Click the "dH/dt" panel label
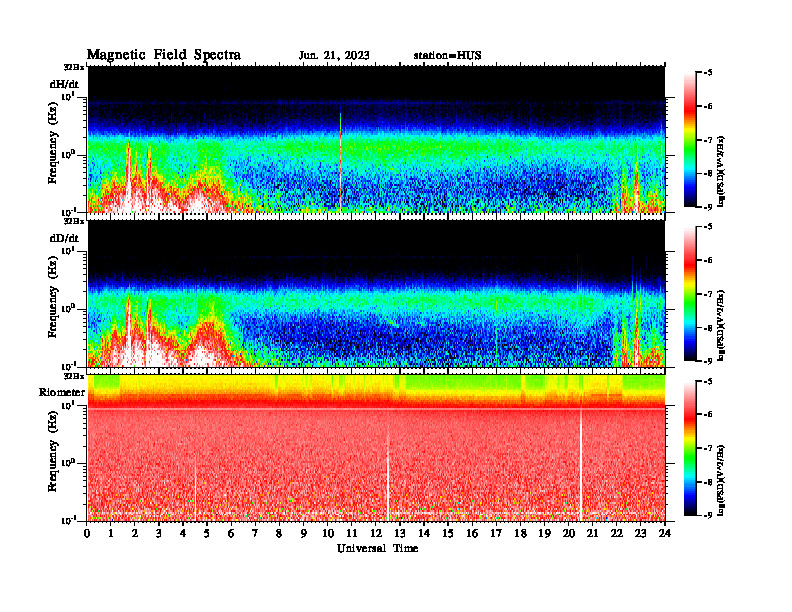The image size is (792, 612). pos(64,84)
